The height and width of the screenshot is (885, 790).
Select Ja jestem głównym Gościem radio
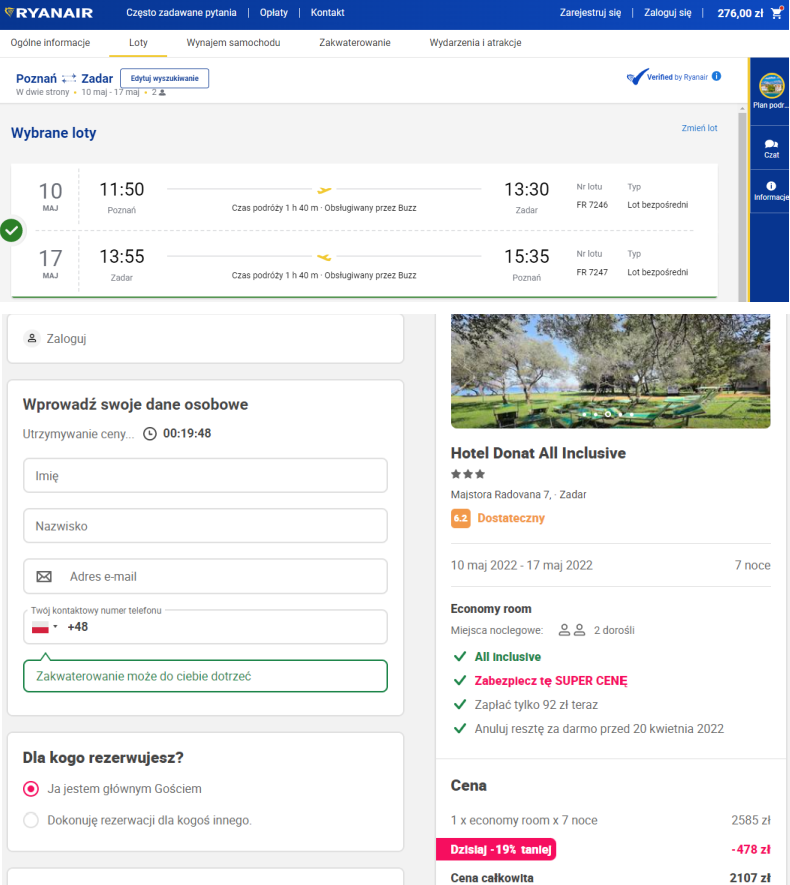(x=31, y=788)
